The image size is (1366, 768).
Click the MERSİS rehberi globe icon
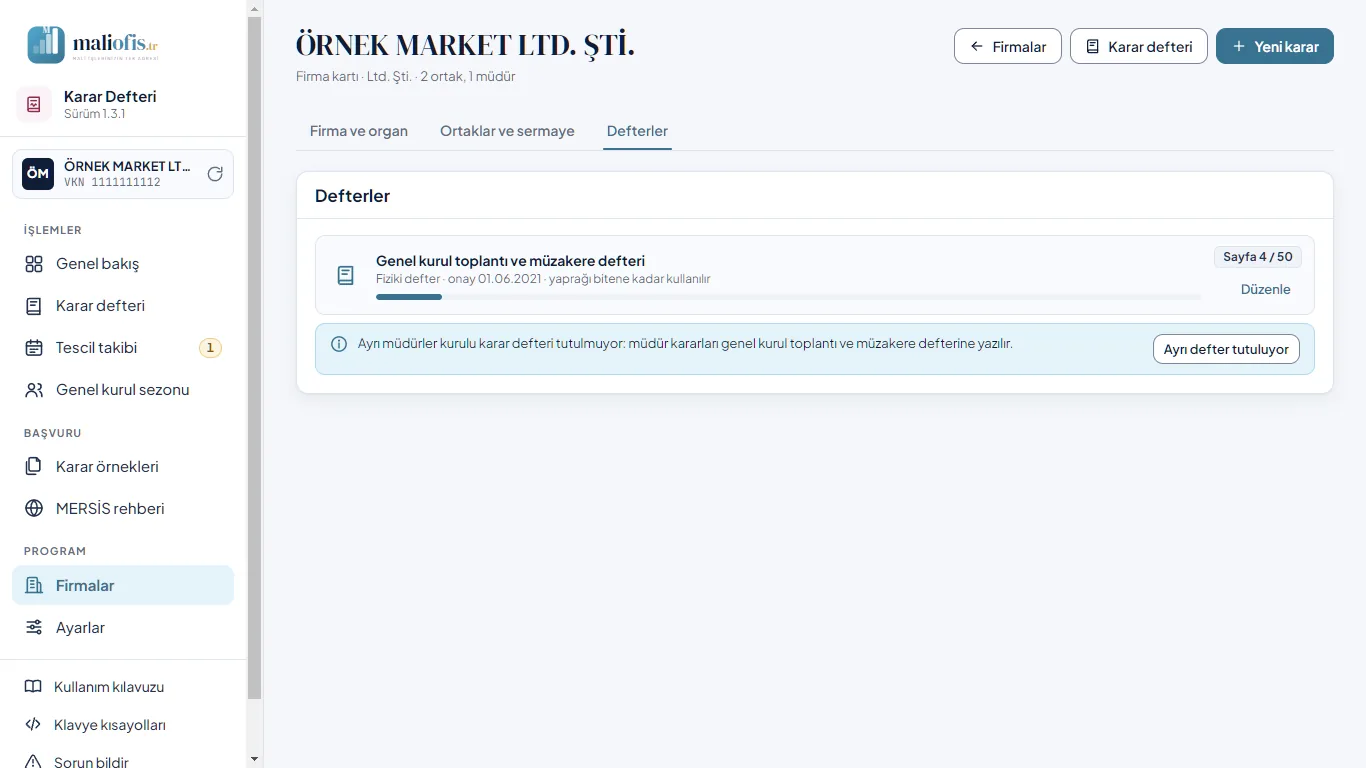(x=34, y=509)
